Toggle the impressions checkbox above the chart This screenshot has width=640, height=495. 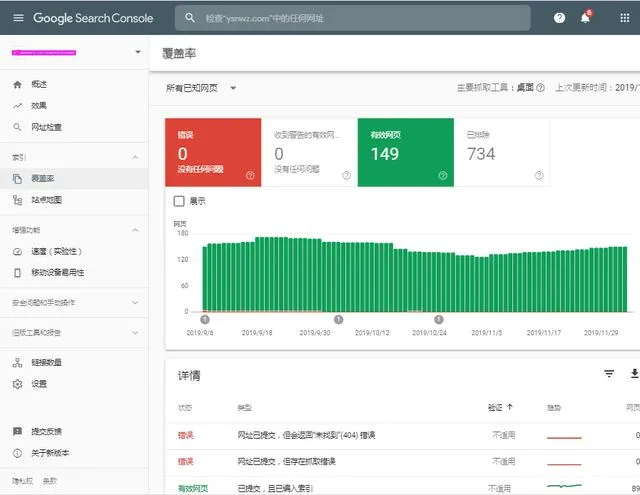tap(179, 201)
